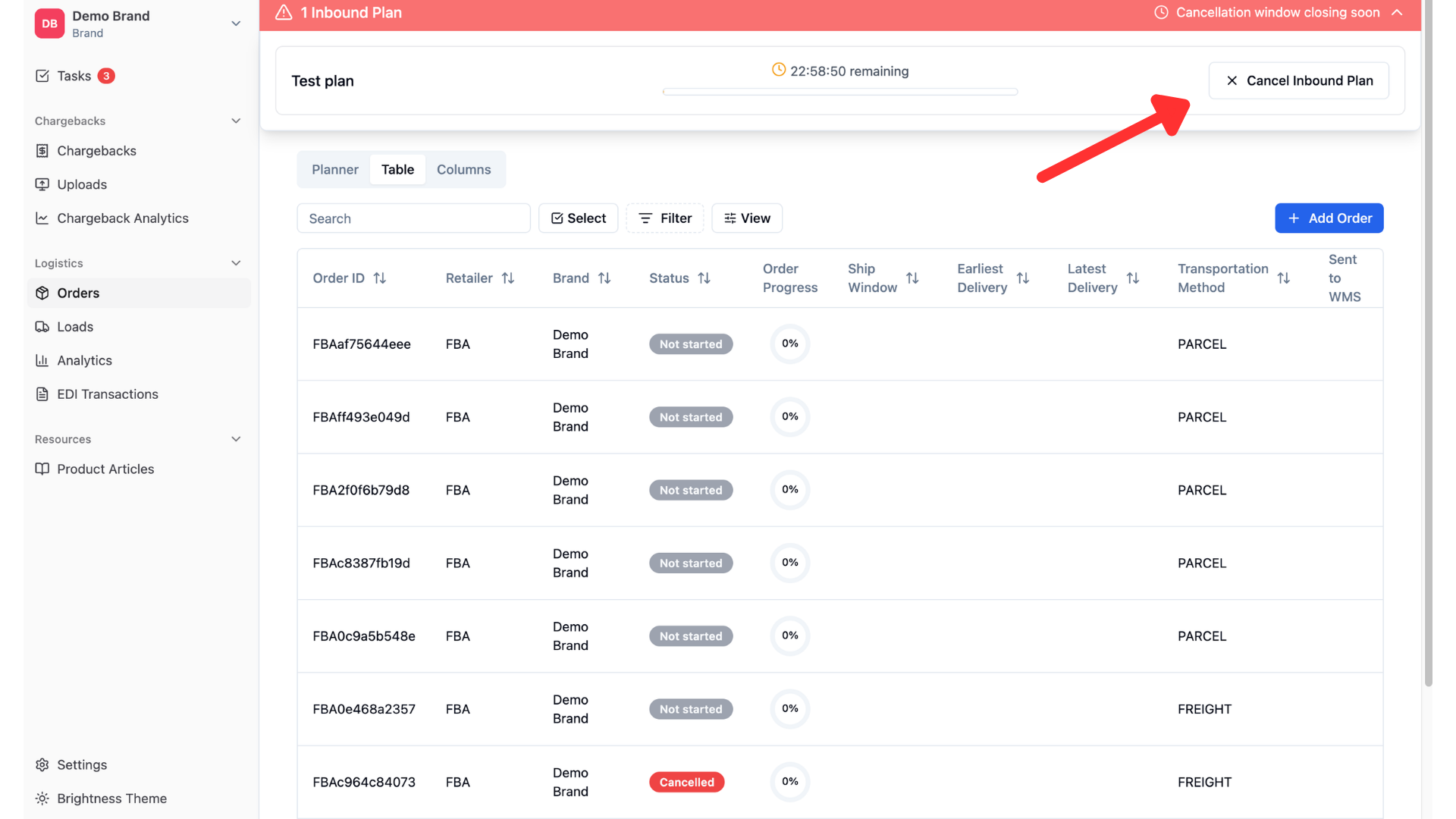Click the Chargeback Analytics chart icon
Image resolution: width=1456 pixels, height=819 pixels.
[42, 218]
